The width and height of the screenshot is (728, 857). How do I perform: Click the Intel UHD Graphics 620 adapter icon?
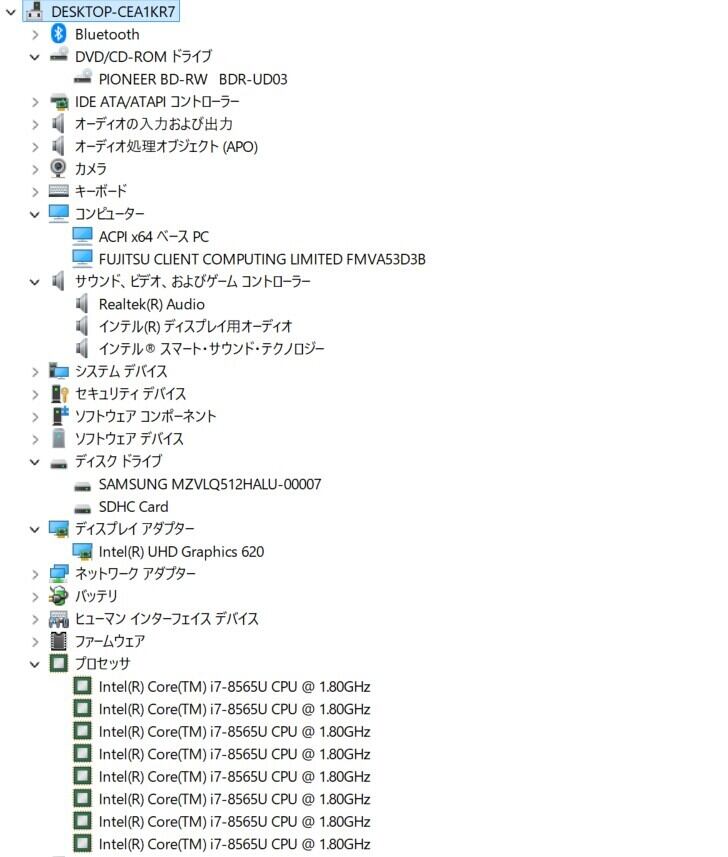[x=83, y=551]
